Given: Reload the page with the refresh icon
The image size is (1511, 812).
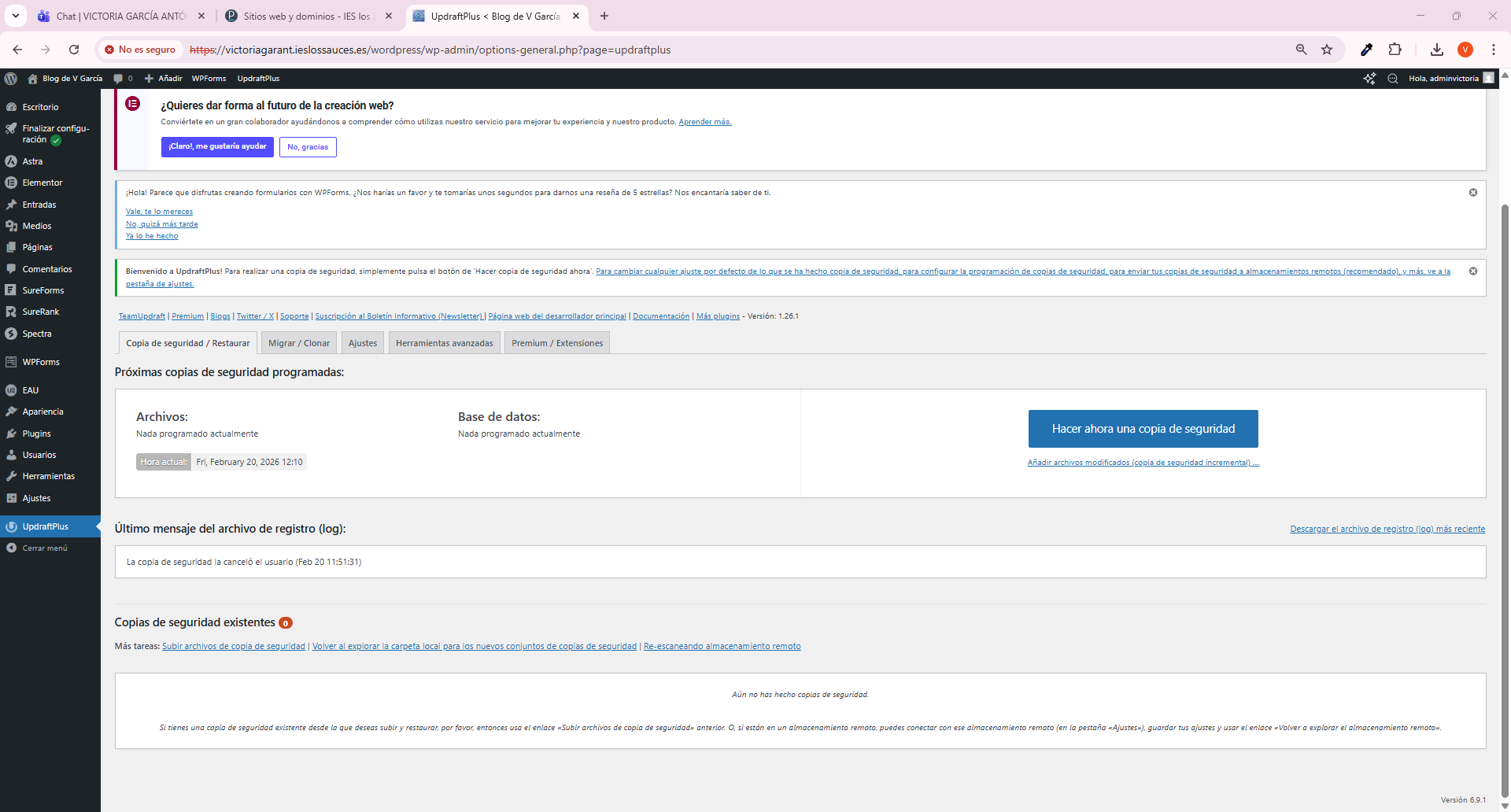Looking at the screenshot, I should 74,50.
